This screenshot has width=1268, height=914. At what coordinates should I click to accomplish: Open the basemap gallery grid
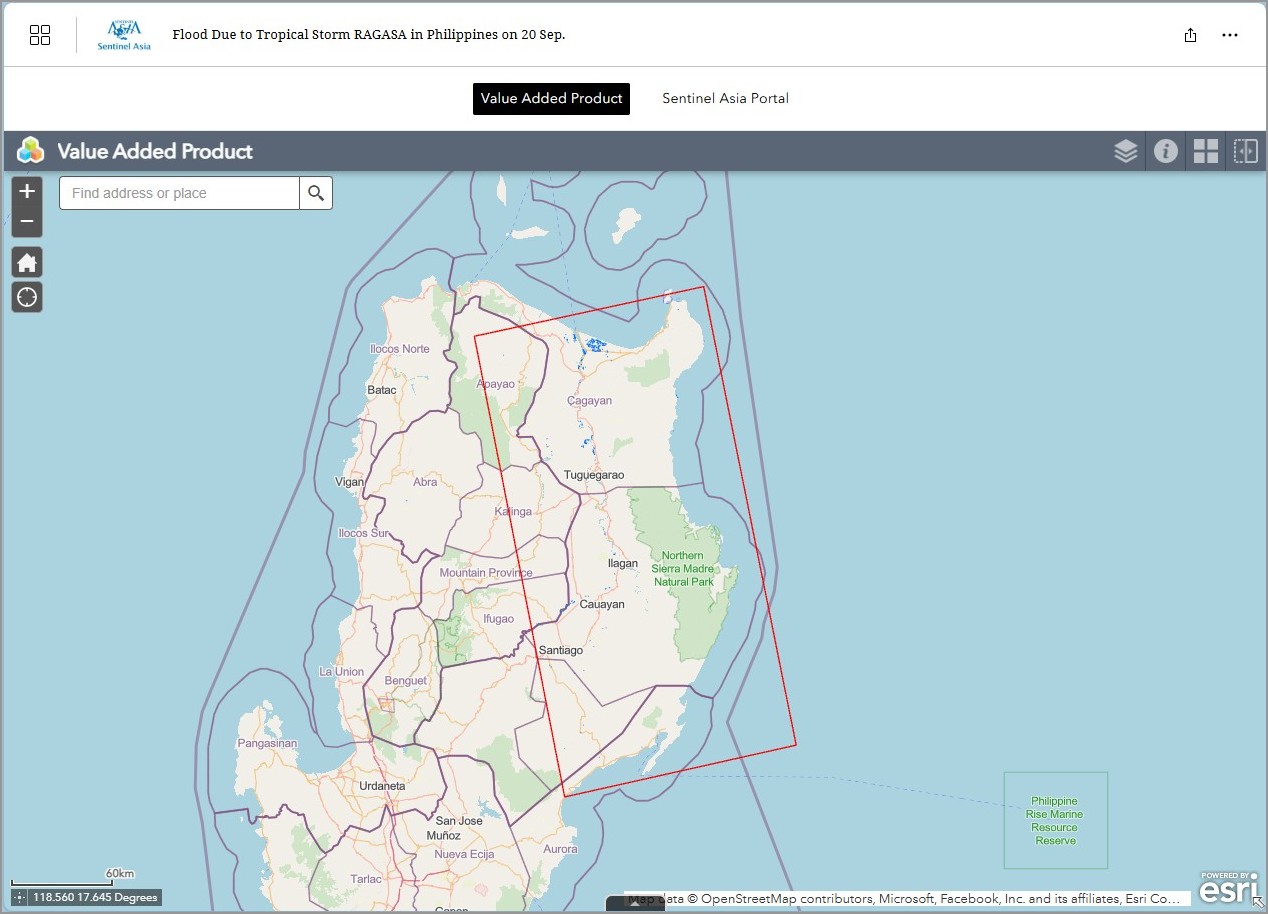(1206, 151)
